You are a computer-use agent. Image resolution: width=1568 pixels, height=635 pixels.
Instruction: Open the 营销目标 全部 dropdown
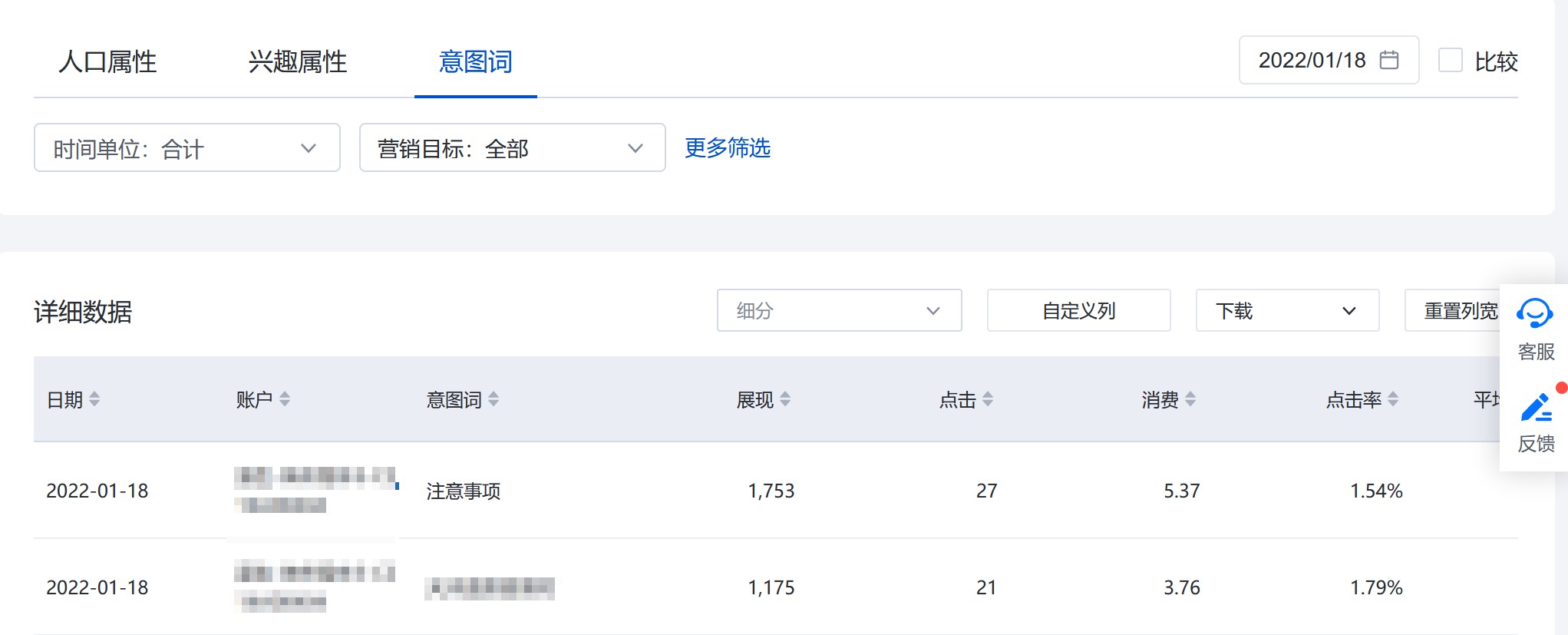[512, 147]
